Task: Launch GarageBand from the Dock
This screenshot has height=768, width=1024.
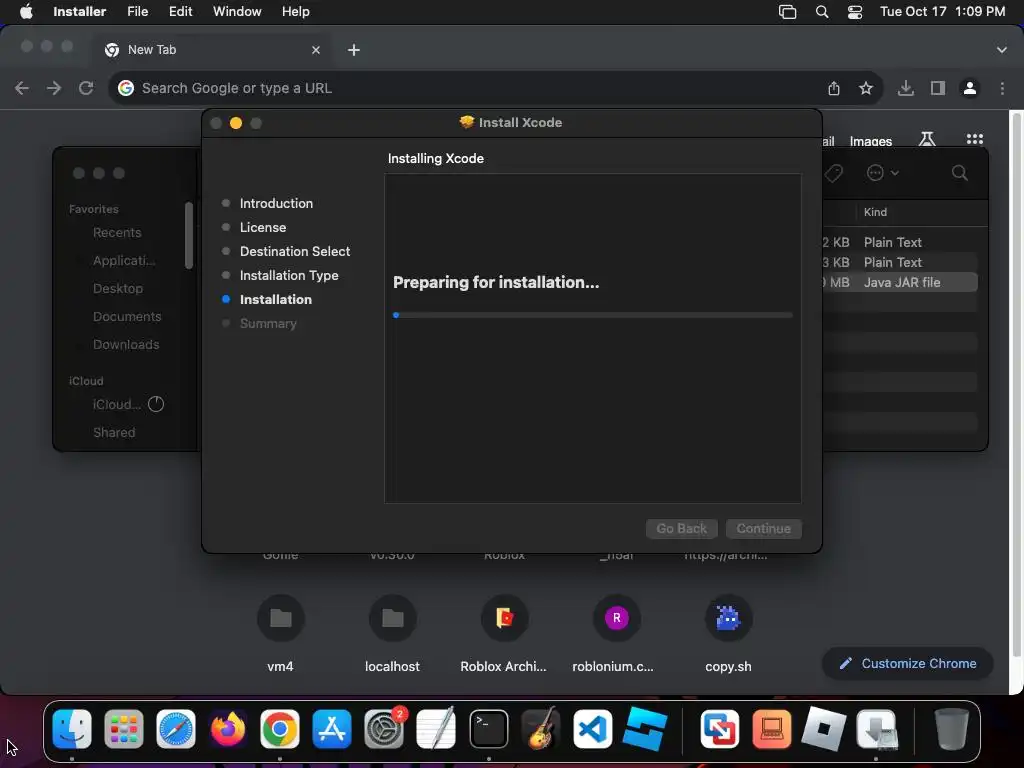Action: pyautogui.click(x=541, y=728)
